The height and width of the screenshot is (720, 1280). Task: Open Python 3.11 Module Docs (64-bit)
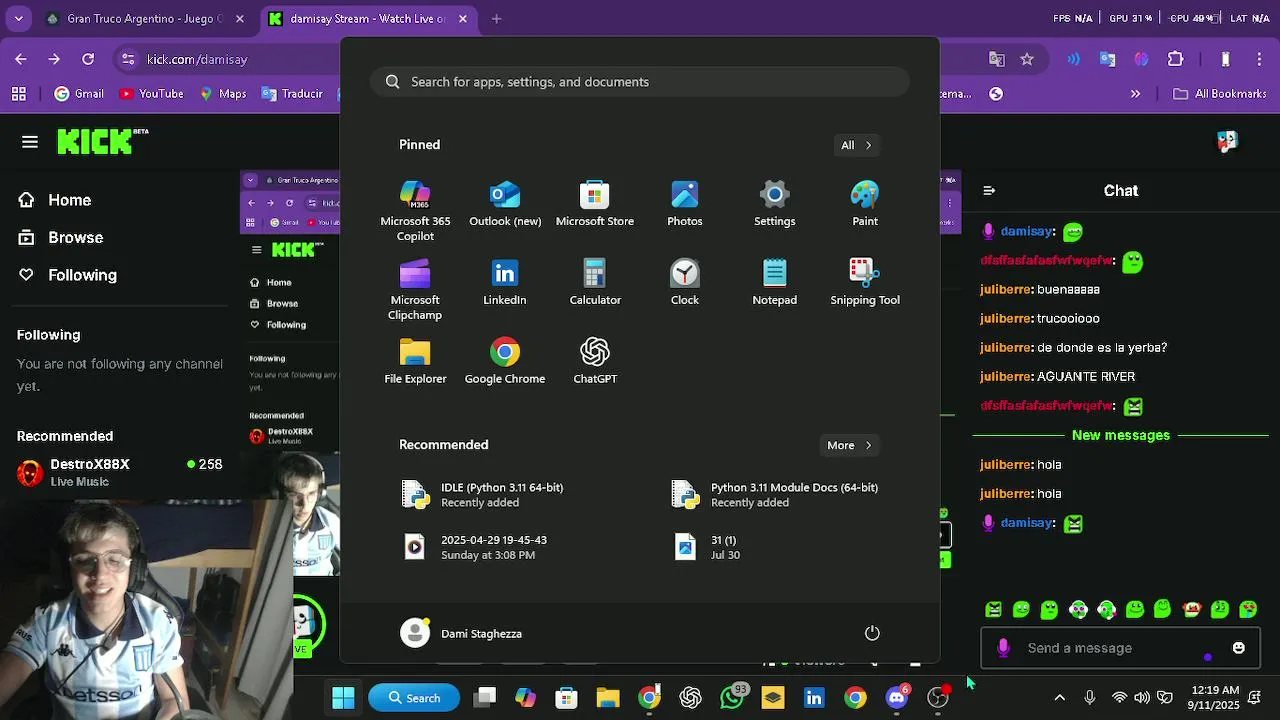pos(775,494)
